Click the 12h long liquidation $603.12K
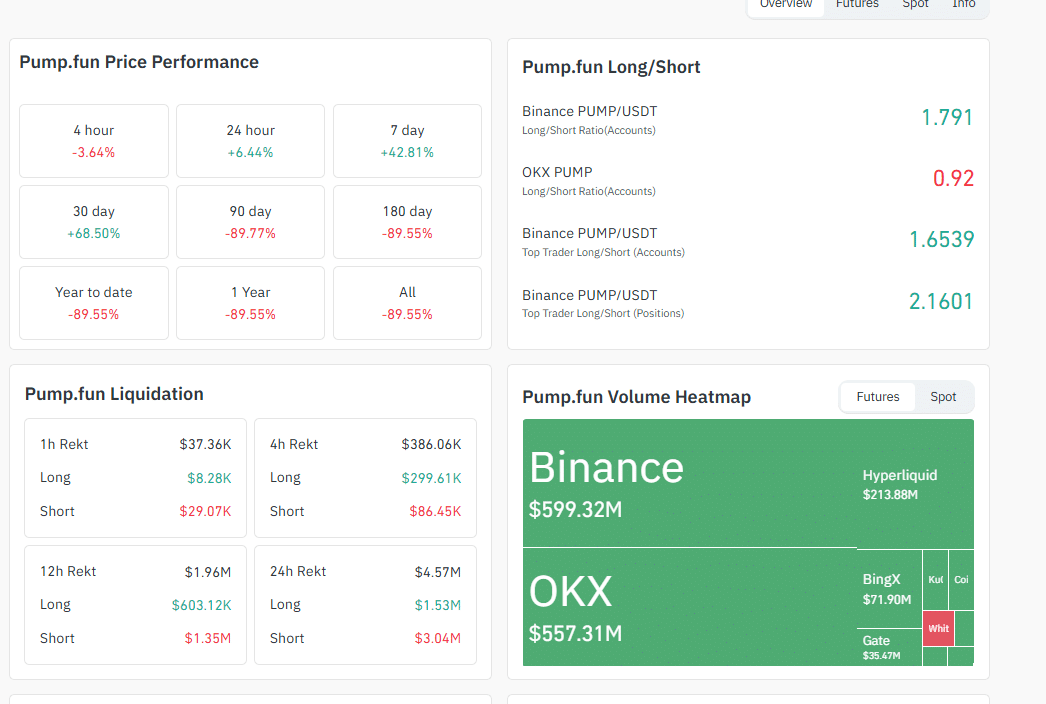This screenshot has width=1046, height=704. [201, 605]
